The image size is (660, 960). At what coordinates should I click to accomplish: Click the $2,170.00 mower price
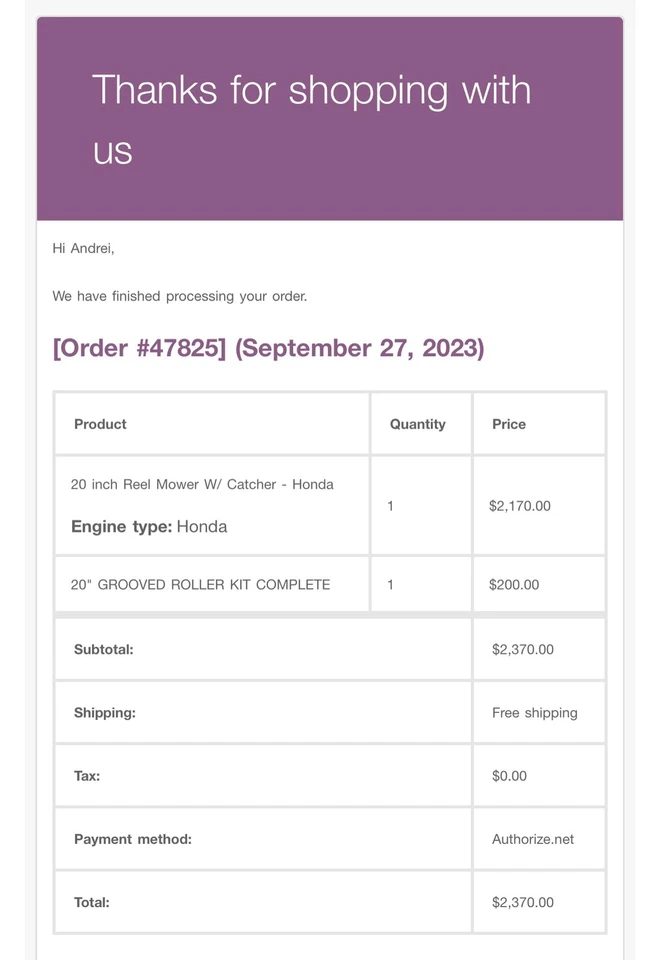[x=520, y=506]
